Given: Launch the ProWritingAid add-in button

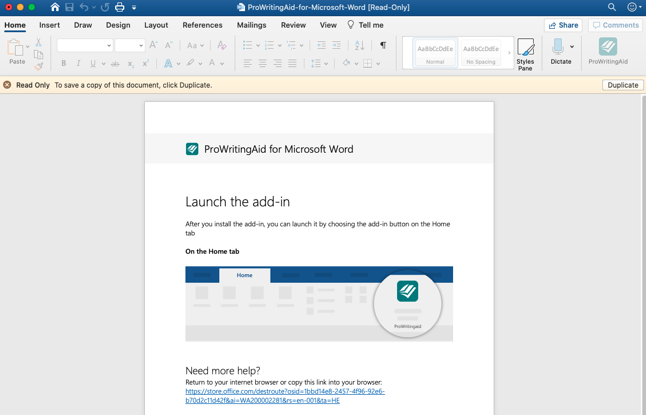Looking at the screenshot, I should point(608,51).
